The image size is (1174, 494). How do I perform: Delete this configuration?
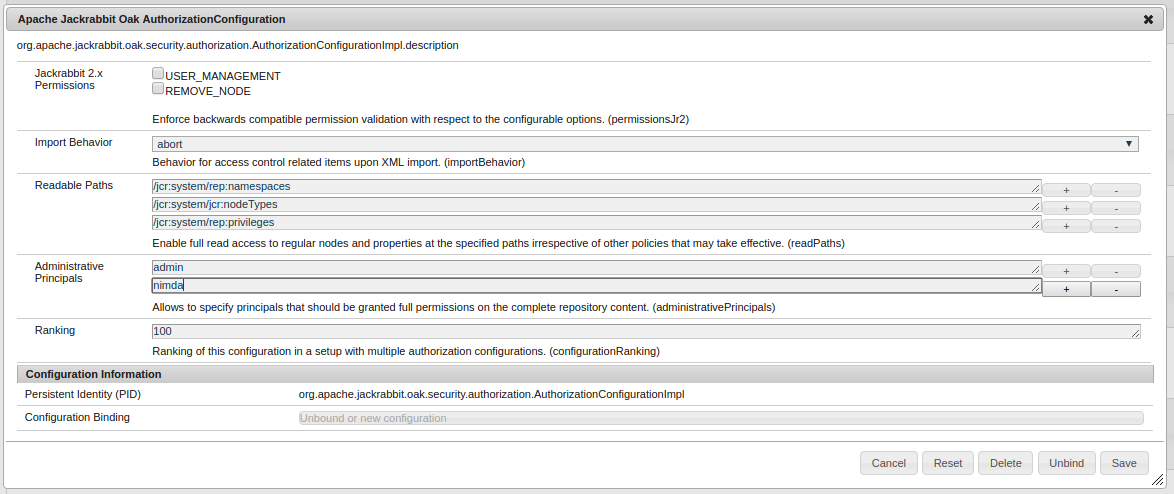pos(1005,463)
